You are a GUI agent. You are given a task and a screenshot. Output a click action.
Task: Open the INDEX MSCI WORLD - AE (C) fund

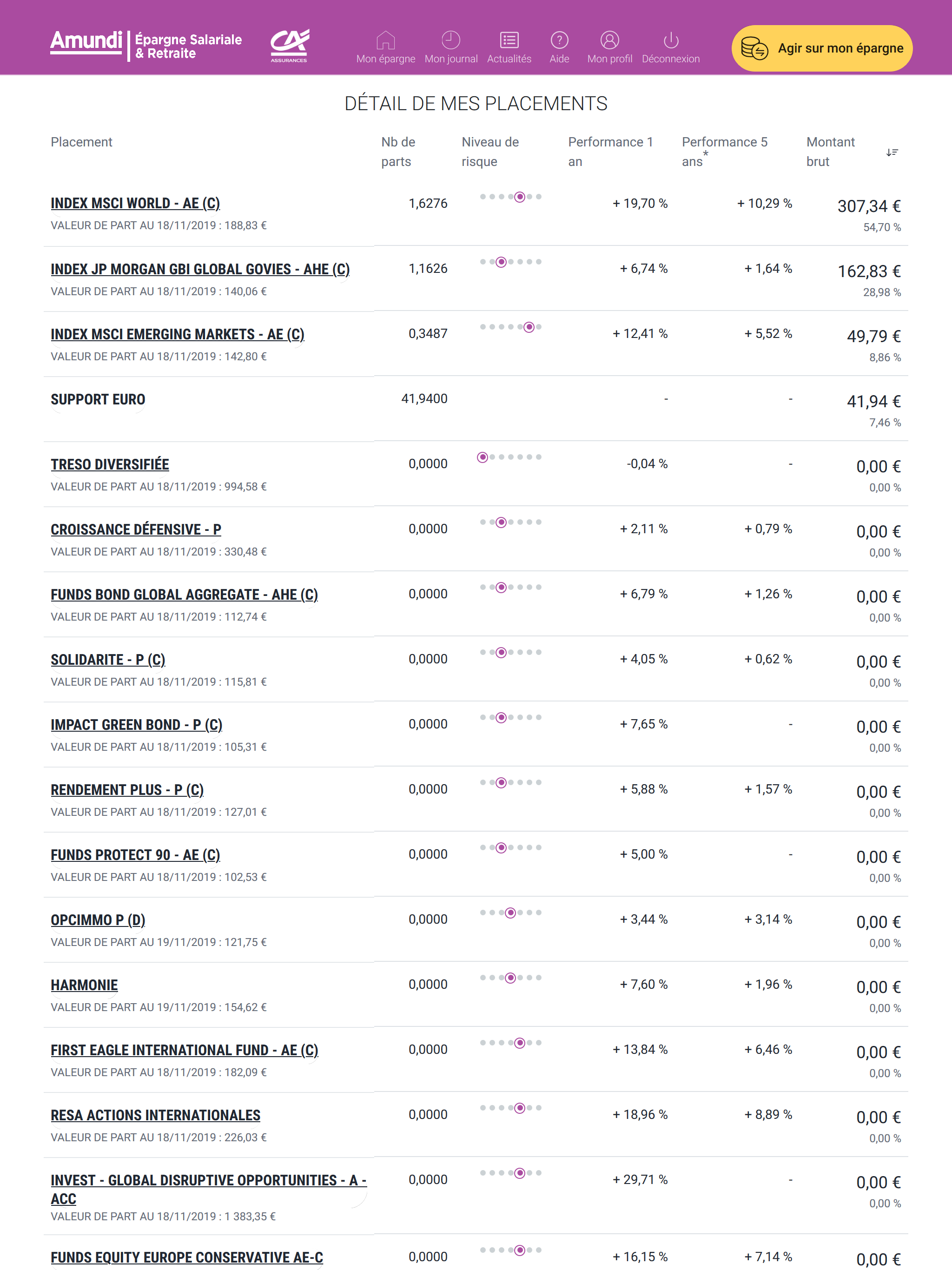[135, 203]
